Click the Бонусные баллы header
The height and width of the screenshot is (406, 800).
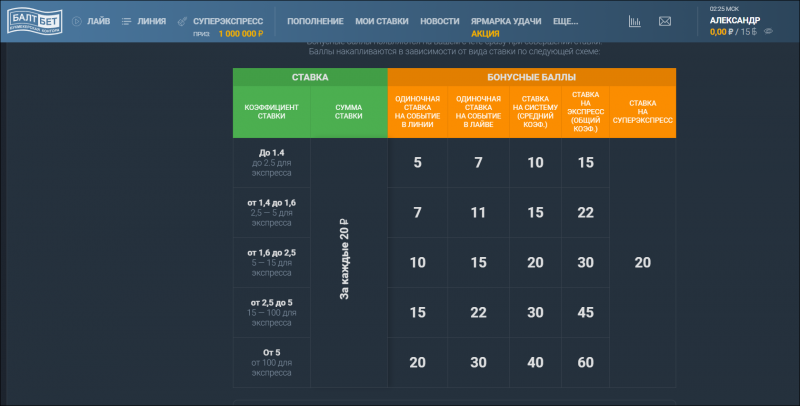pyautogui.click(x=532, y=77)
